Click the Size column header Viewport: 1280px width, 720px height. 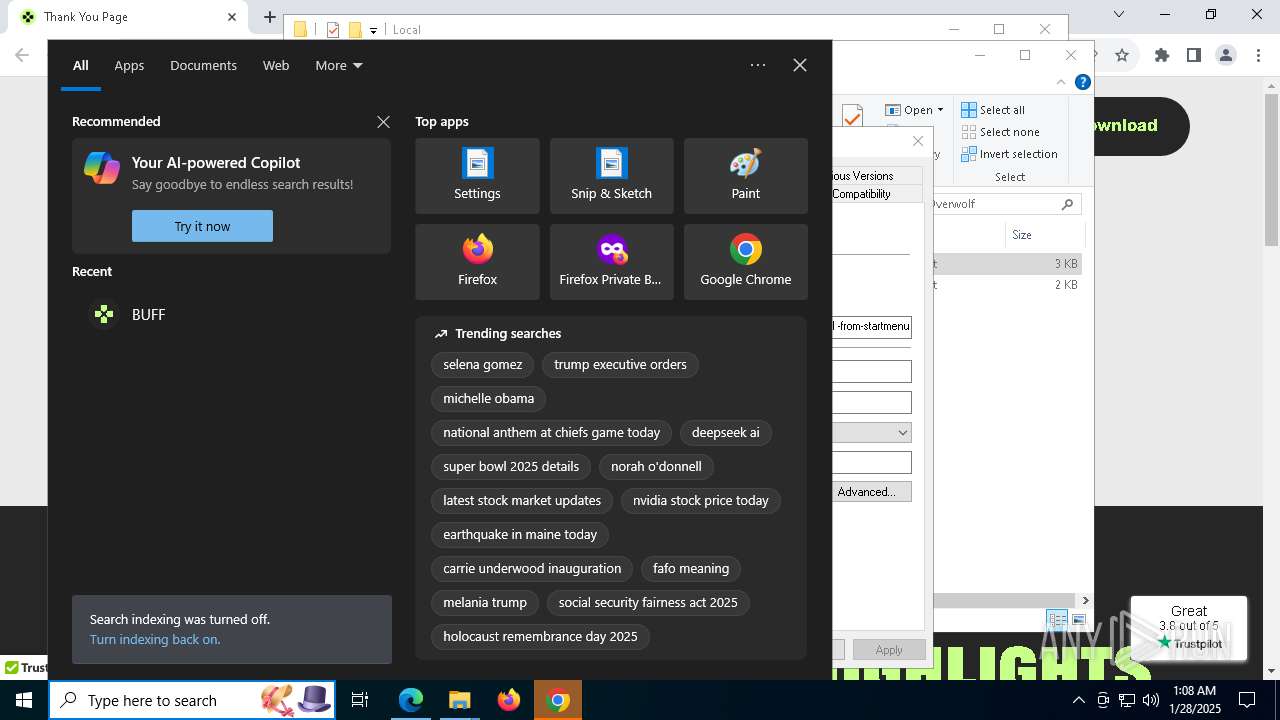[1043, 235]
